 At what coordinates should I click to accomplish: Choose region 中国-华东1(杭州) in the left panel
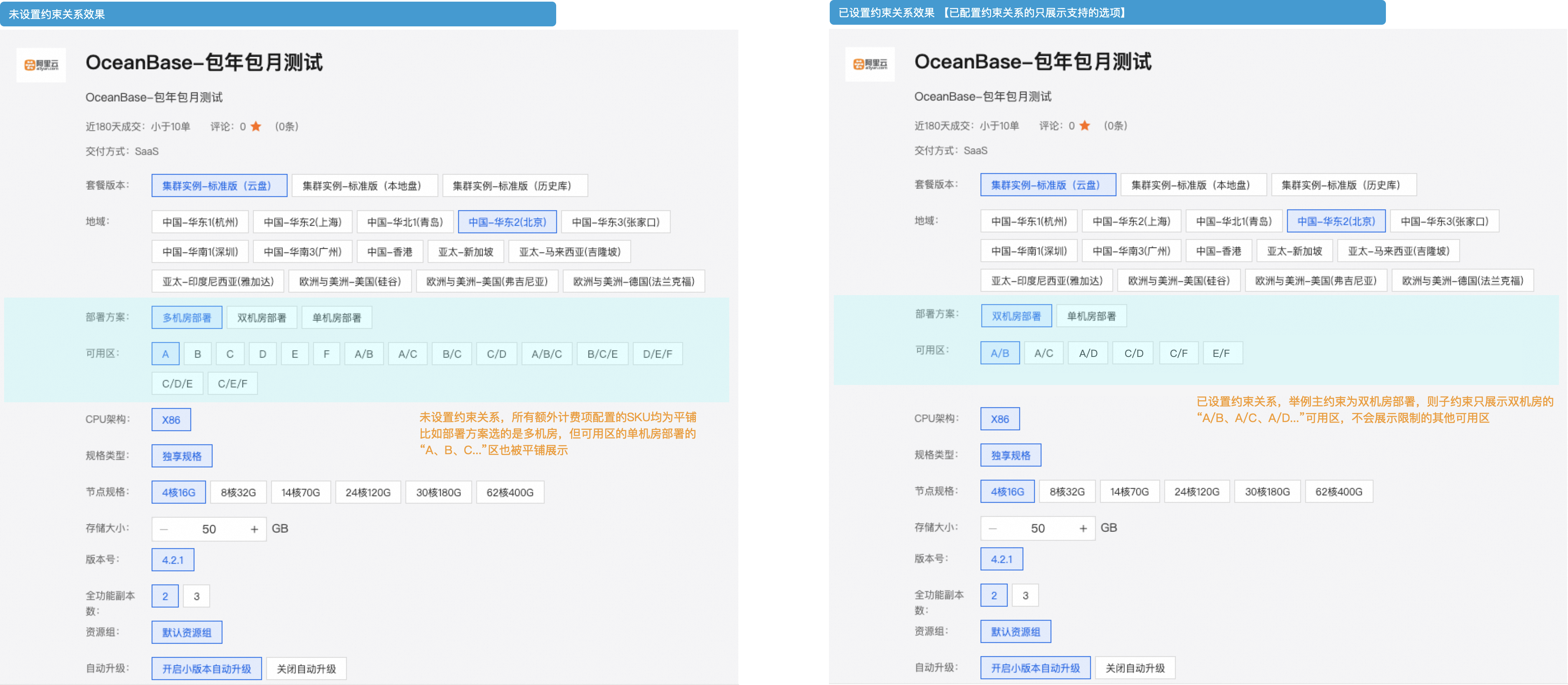pyautogui.click(x=200, y=222)
